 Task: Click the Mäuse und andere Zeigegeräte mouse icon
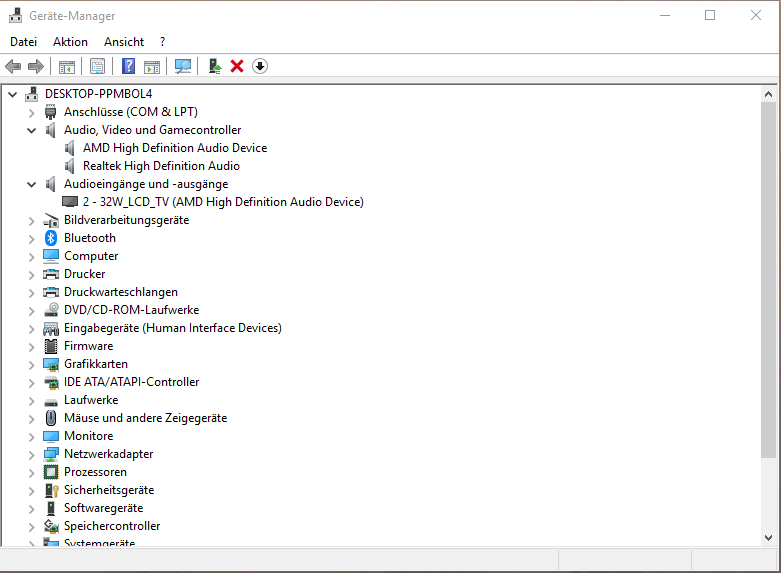point(51,418)
